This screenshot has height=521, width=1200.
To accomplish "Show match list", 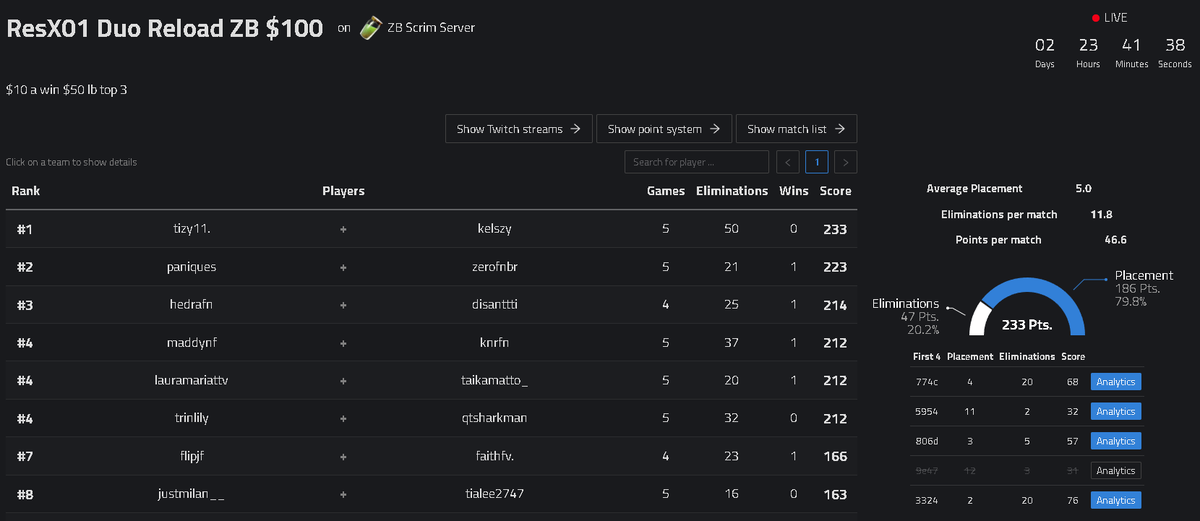I will [x=796, y=129].
